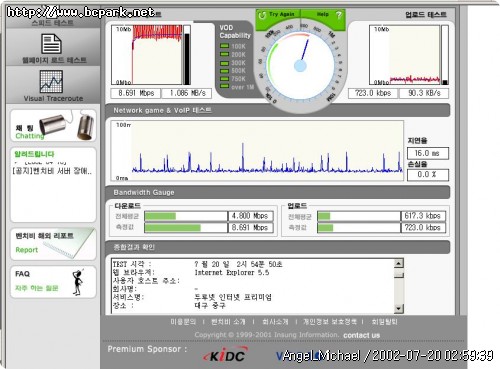This screenshot has height=369, width=500.
Task: Click the upload speed graph
Action: click(x=405, y=55)
